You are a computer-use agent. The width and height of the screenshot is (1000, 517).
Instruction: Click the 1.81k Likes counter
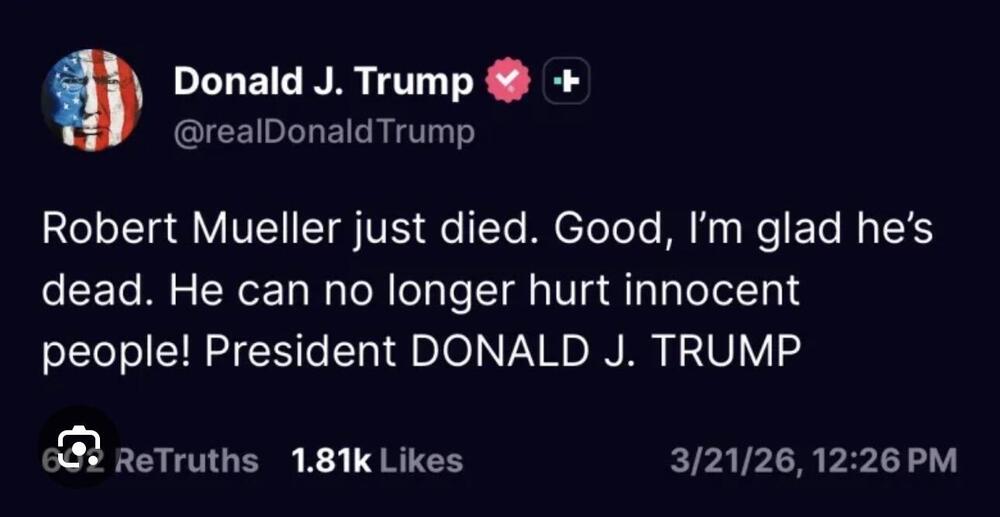click(x=376, y=461)
